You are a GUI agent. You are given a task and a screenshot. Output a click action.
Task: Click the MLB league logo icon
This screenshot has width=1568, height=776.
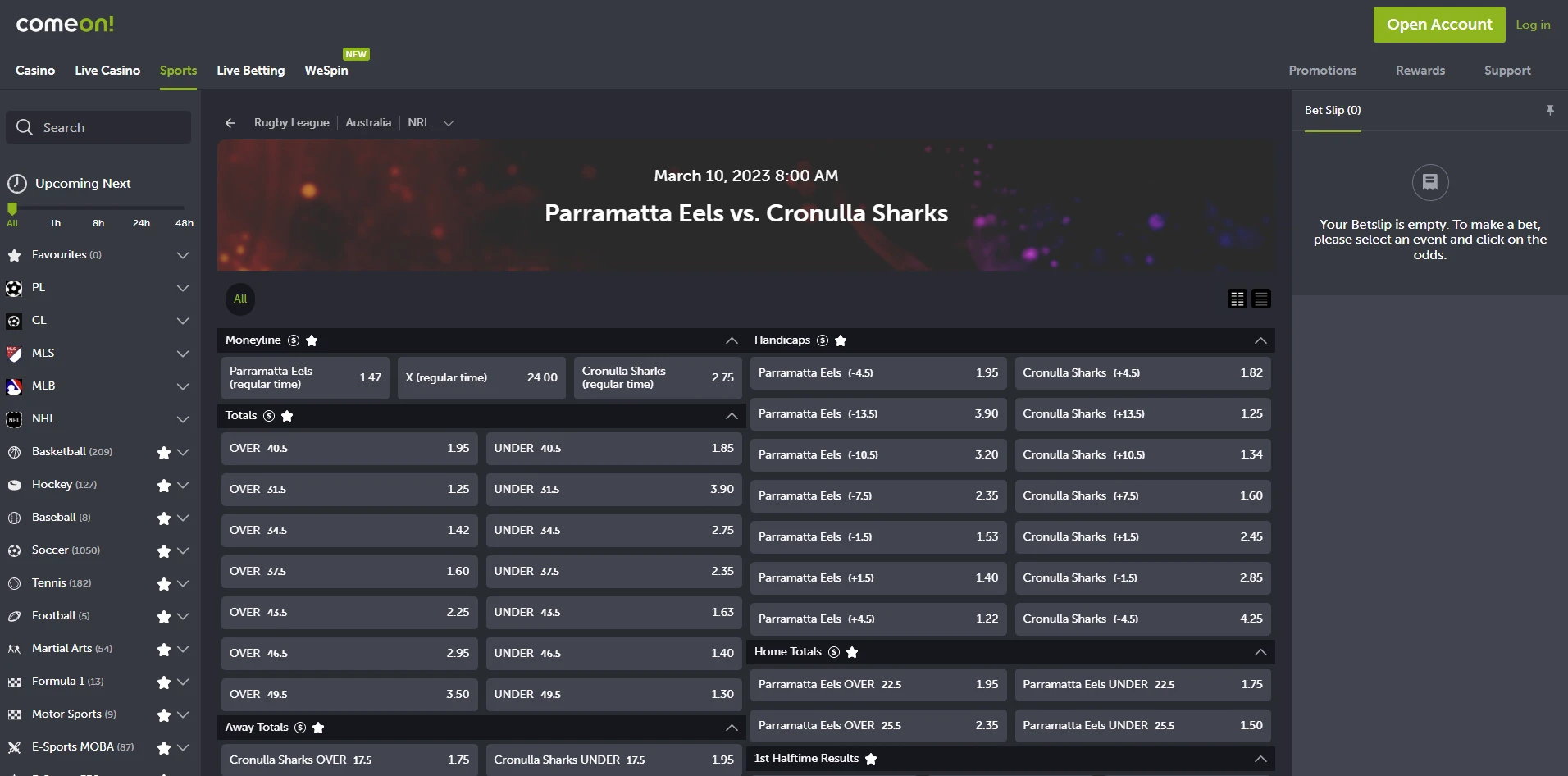(14, 386)
